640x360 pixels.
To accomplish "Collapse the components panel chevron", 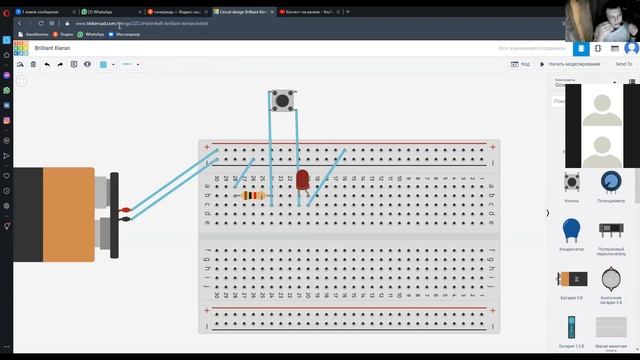I will click(x=548, y=213).
